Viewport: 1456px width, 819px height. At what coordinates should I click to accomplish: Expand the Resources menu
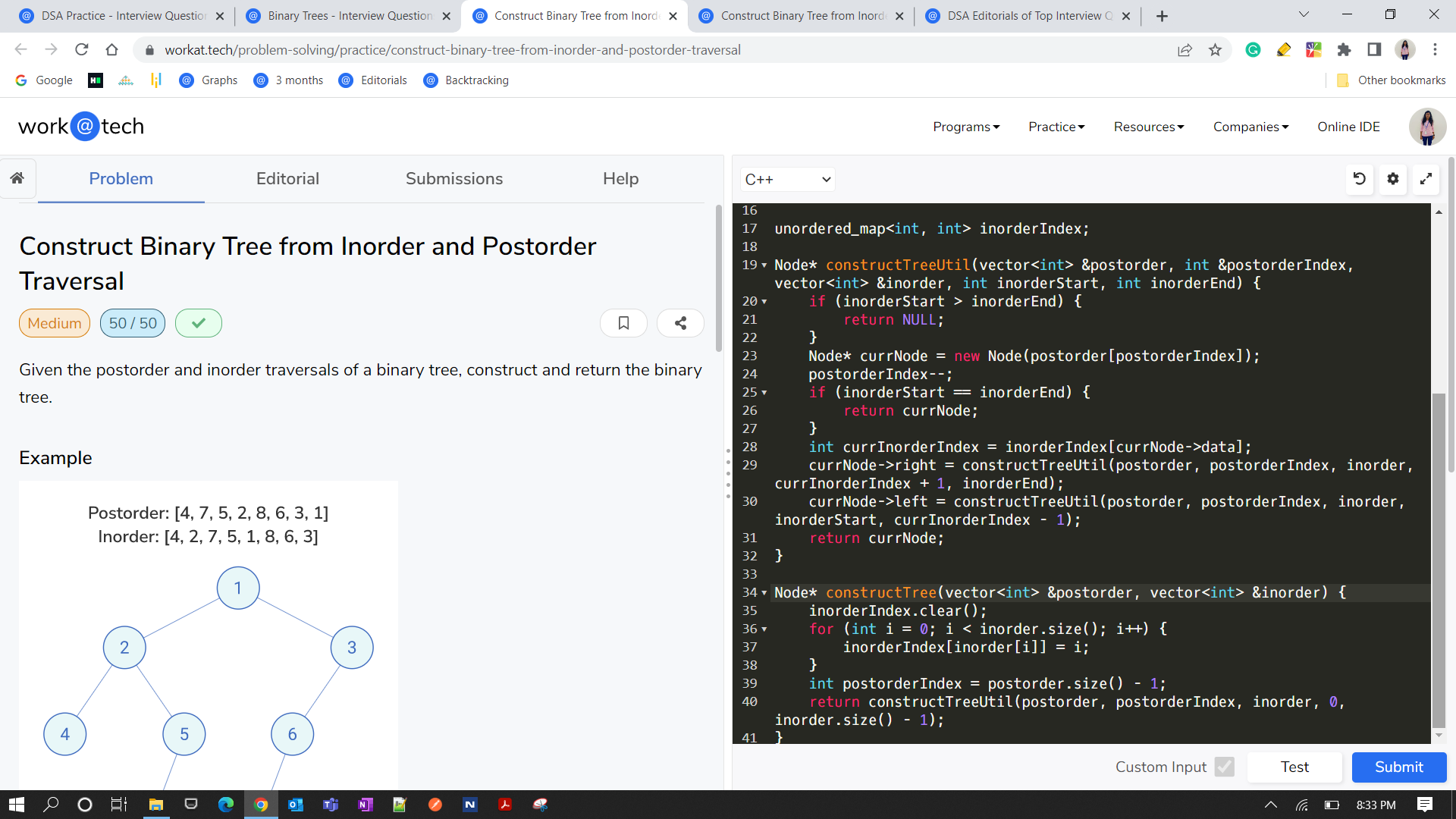tap(1149, 127)
